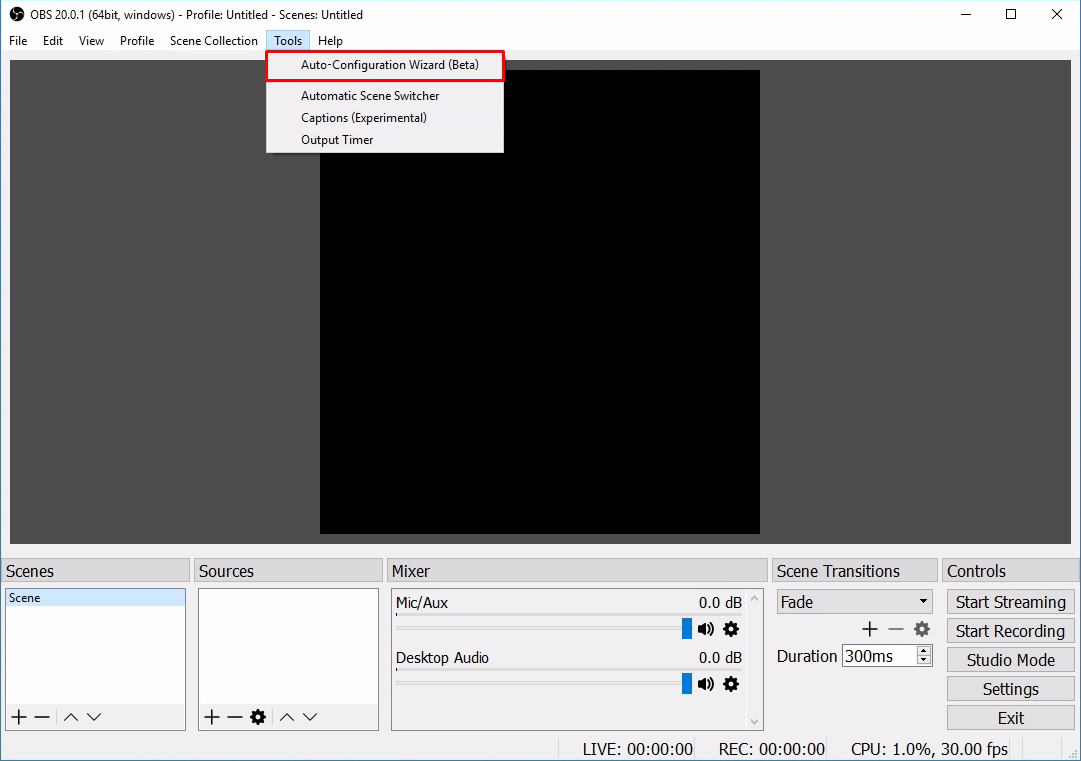Open the Profile menu

pyautogui.click(x=137, y=41)
